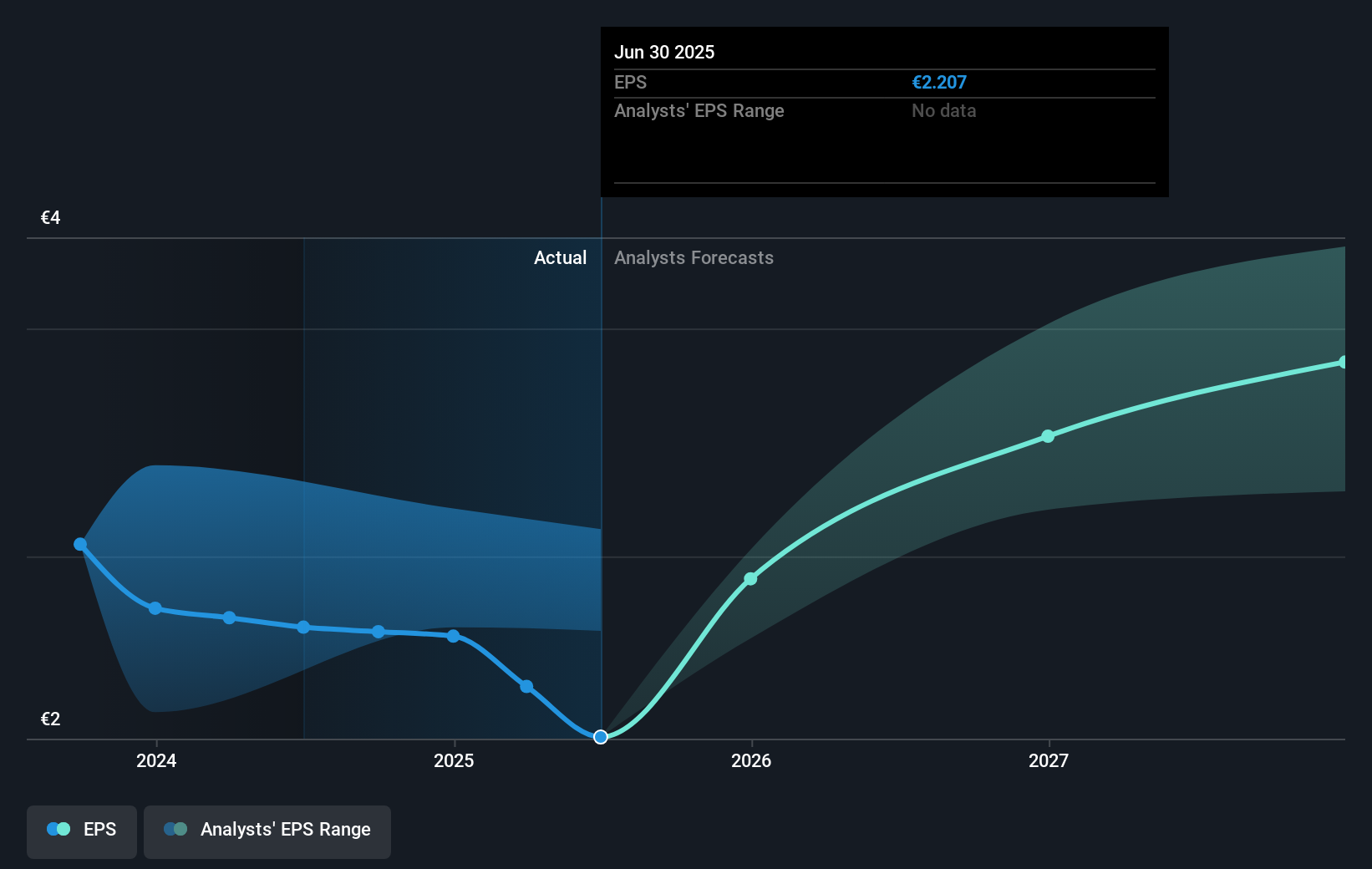This screenshot has height=869, width=1372.
Task: Select the Jun 30 2025 EPS data point
Action: tap(601, 736)
